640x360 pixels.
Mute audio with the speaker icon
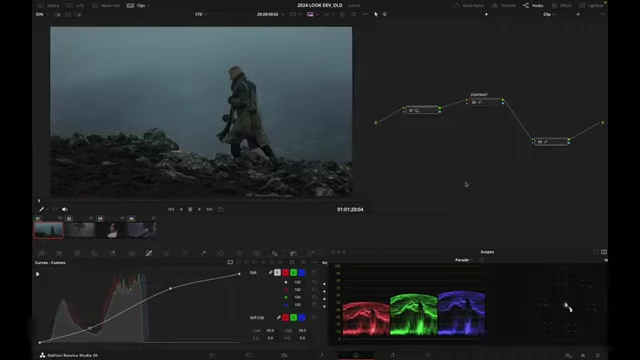click(x=64, y=209)
